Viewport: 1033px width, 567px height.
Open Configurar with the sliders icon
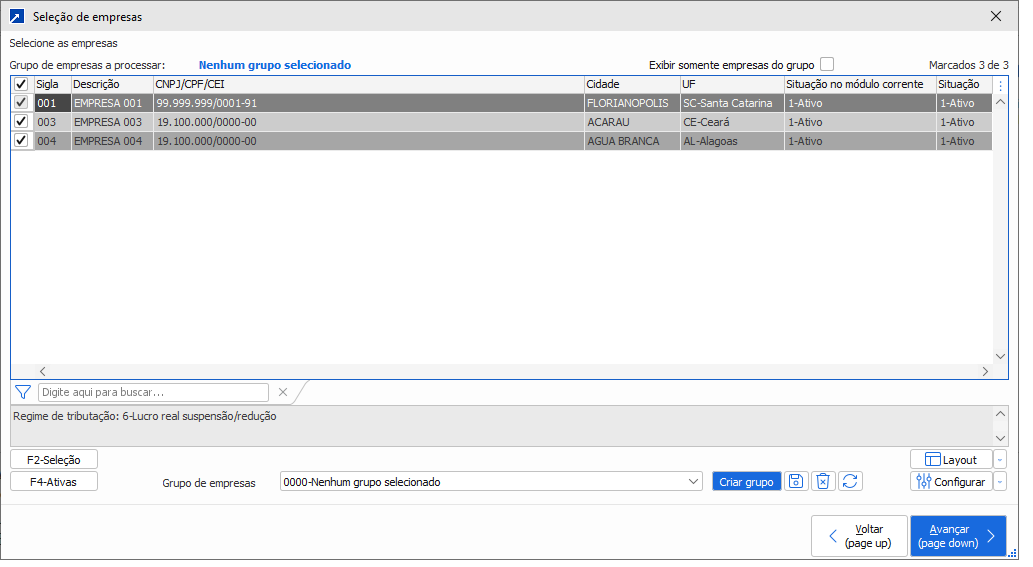(x=950, y=481)
